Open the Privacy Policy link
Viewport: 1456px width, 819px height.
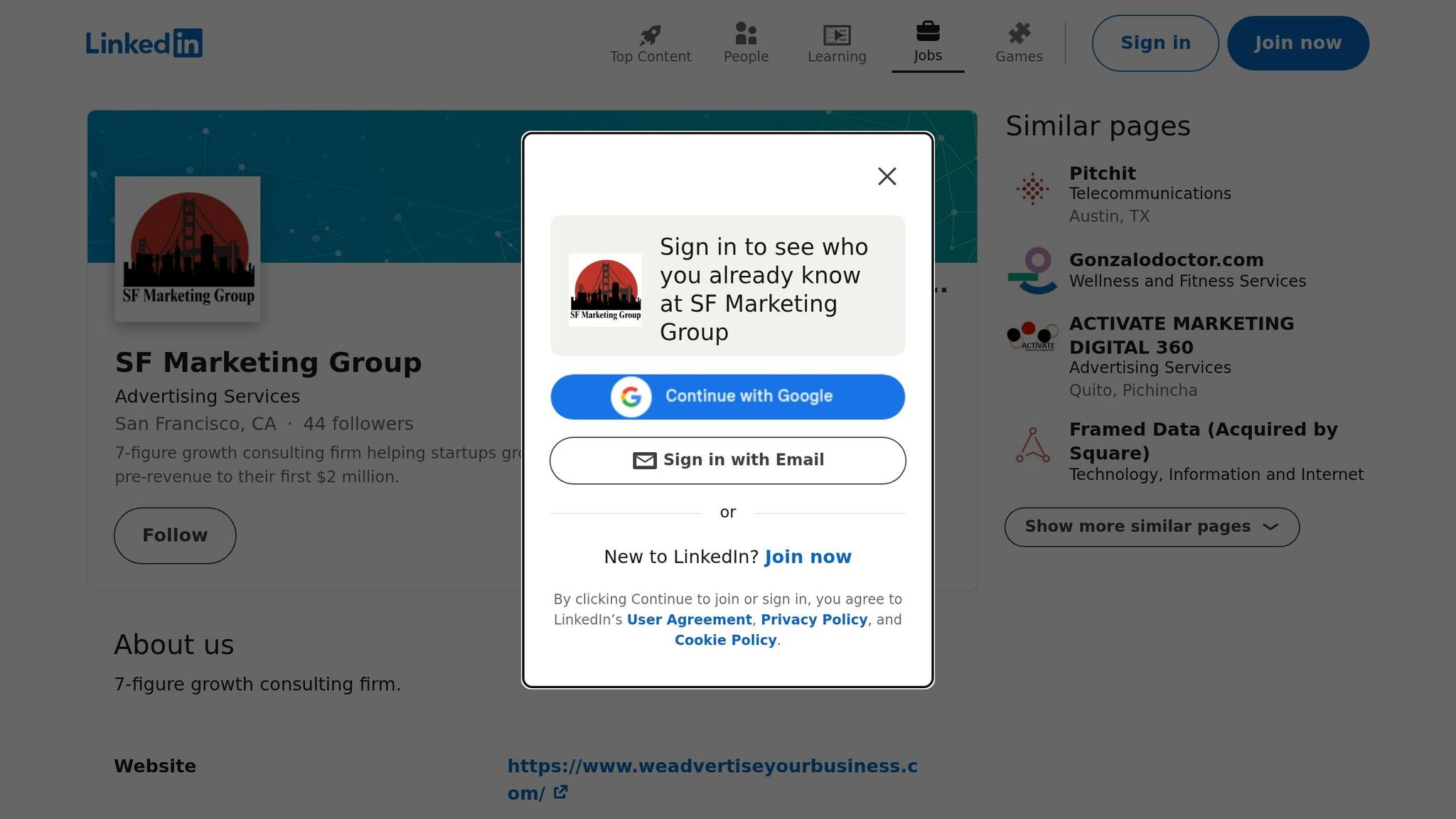tap(814, 620)
